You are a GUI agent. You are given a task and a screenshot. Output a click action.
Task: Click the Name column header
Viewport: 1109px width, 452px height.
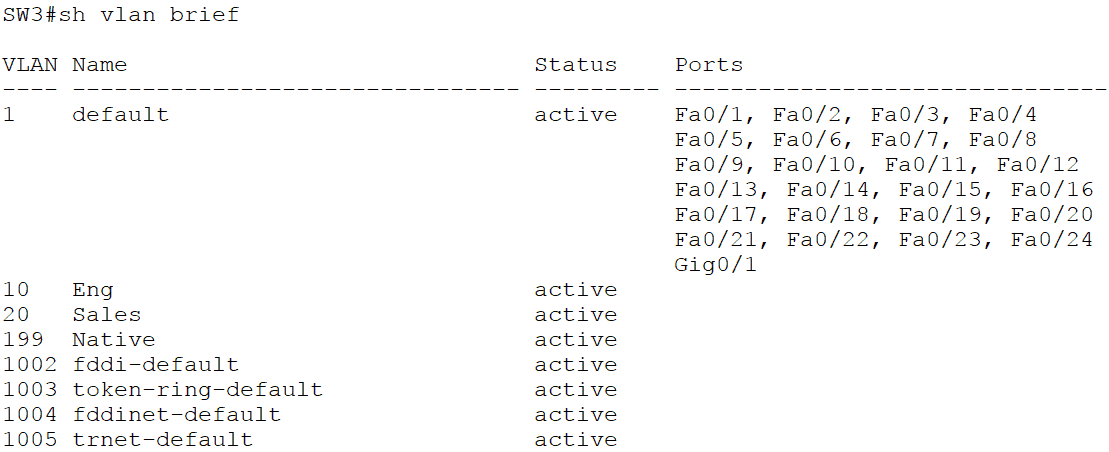[x=99, y=65]
